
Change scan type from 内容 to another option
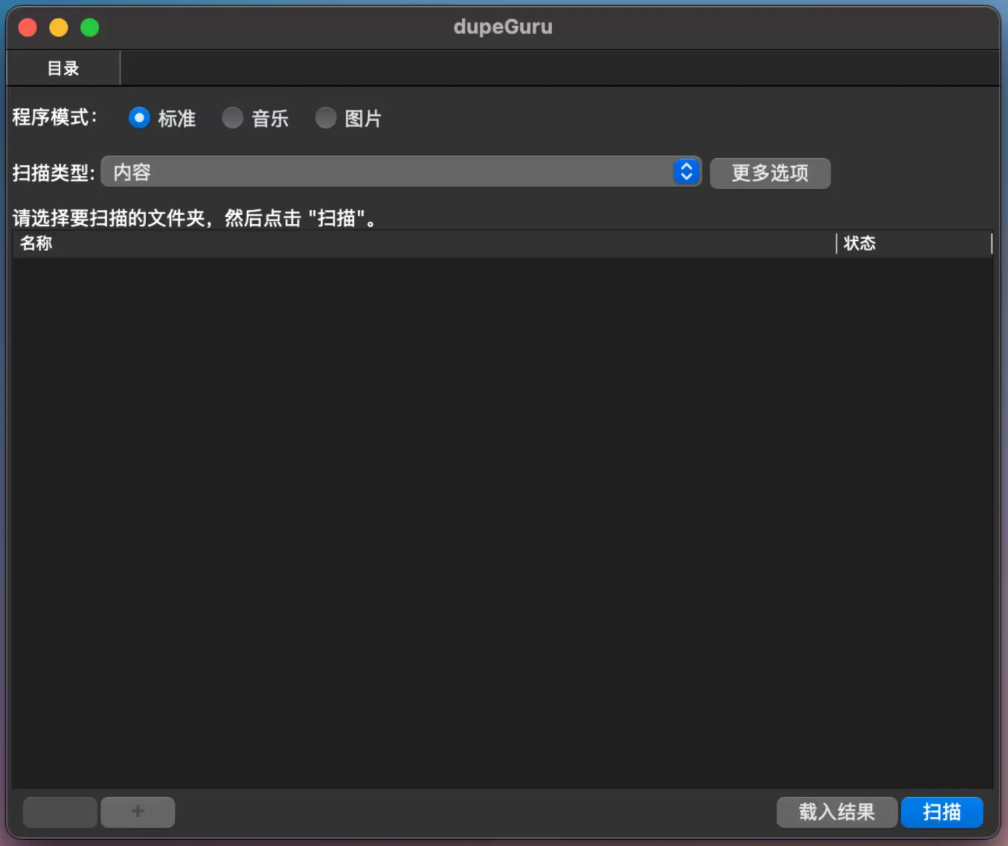(x=400, y=172)
